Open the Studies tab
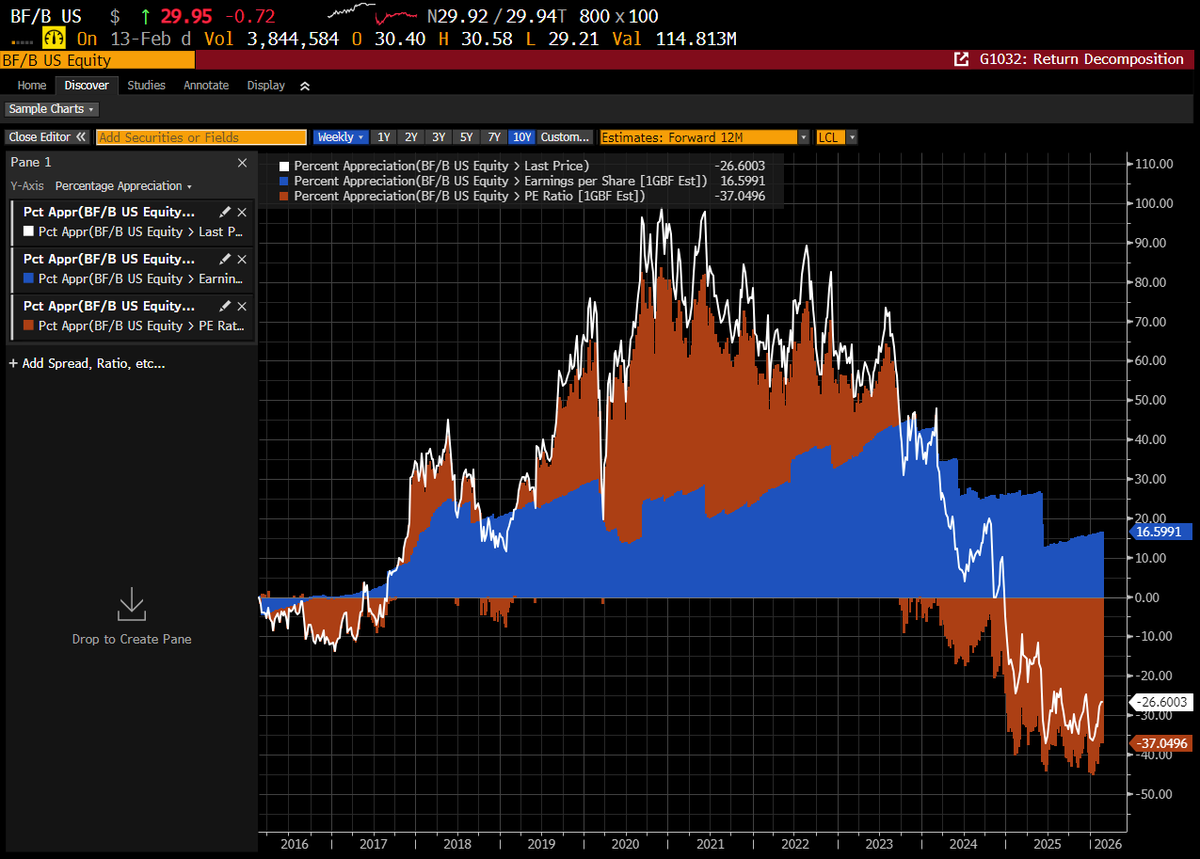 pos(146,86)
